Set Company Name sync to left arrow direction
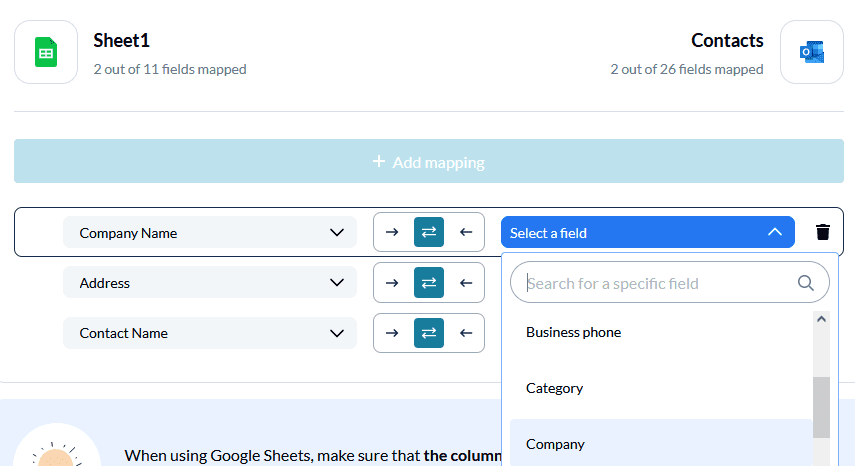The width and height of the screenshot is (855, 466). [x=466, y=232]
